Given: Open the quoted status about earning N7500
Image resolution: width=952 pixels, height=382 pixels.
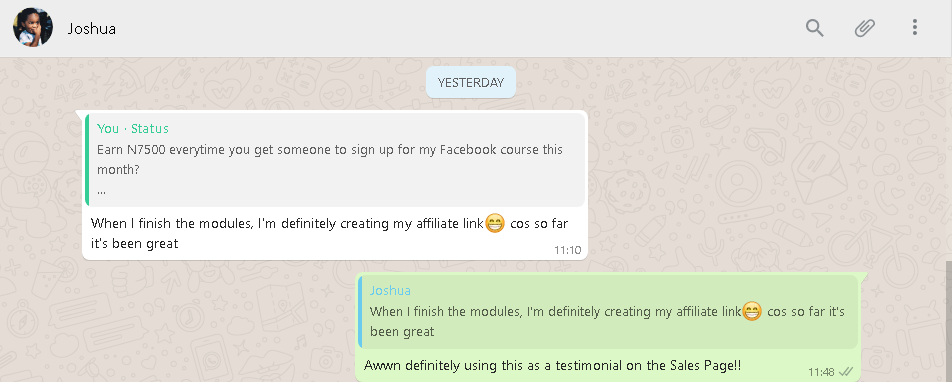Looking at the screenshot, I should (x=335, y=160).
